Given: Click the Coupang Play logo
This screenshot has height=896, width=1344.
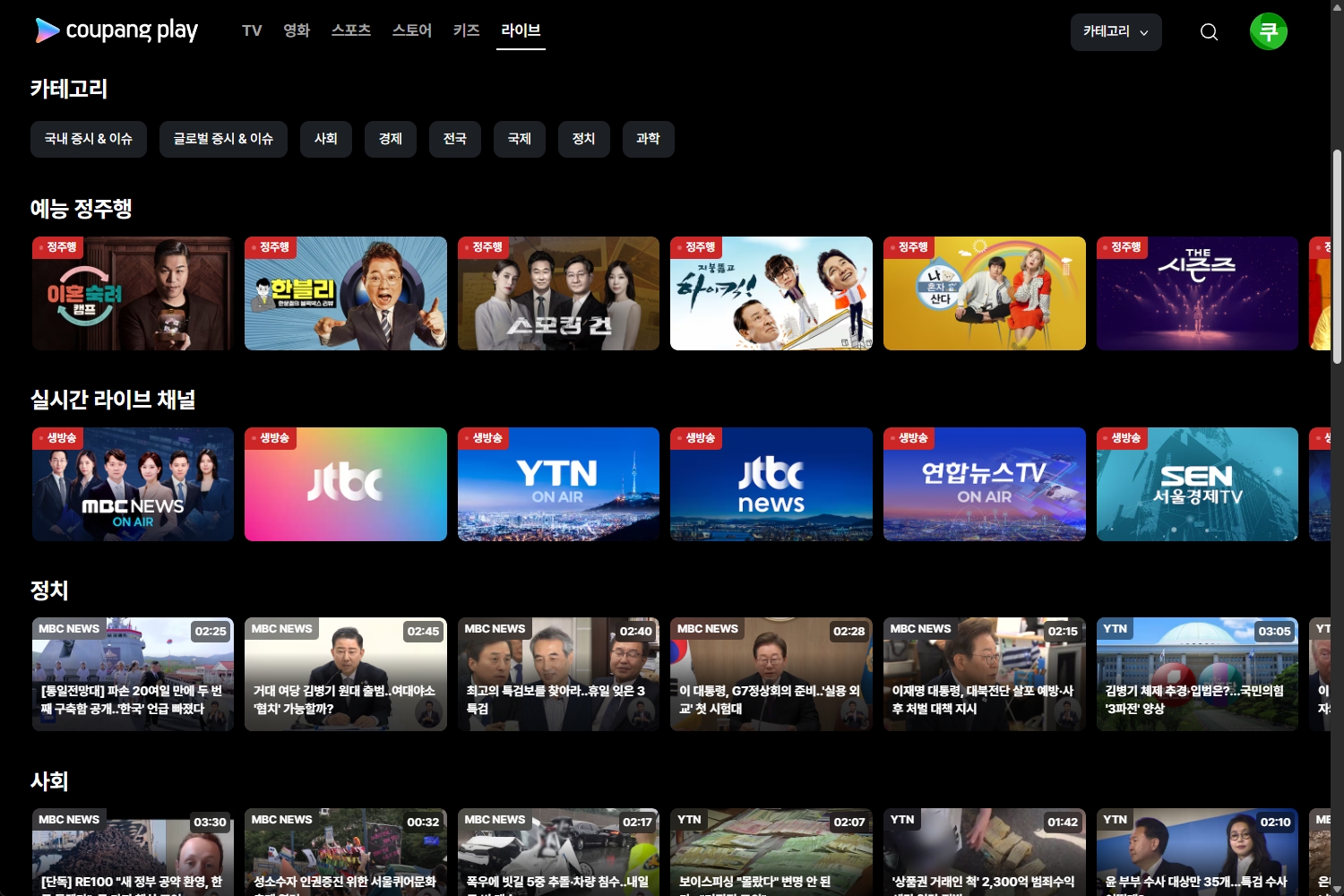Looking at the screenshot, I should point(116,30).
